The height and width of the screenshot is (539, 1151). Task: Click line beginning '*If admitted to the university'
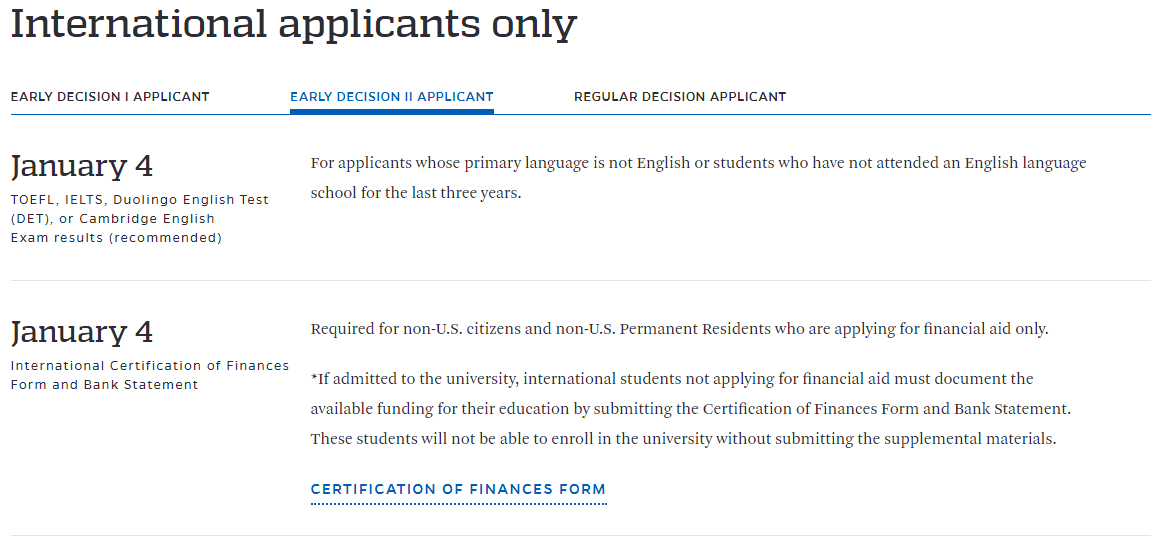pos(672,379)
